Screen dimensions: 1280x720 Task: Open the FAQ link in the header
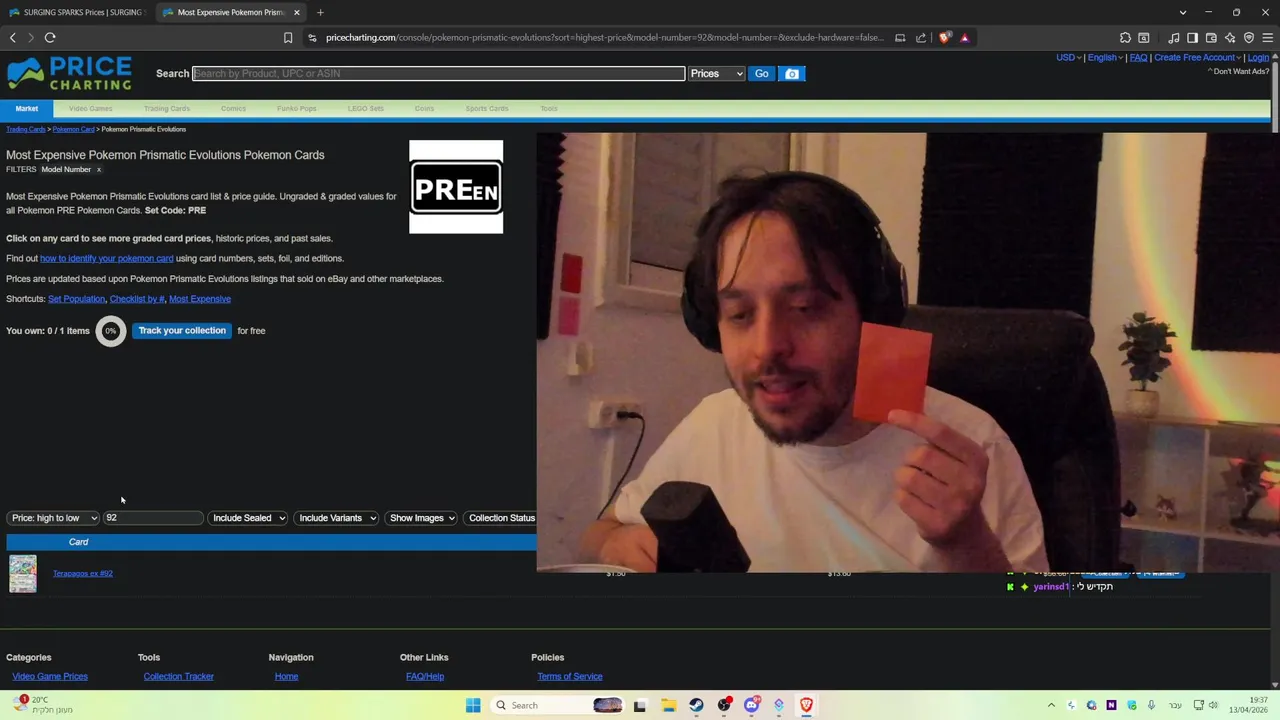click(1138, 57)
